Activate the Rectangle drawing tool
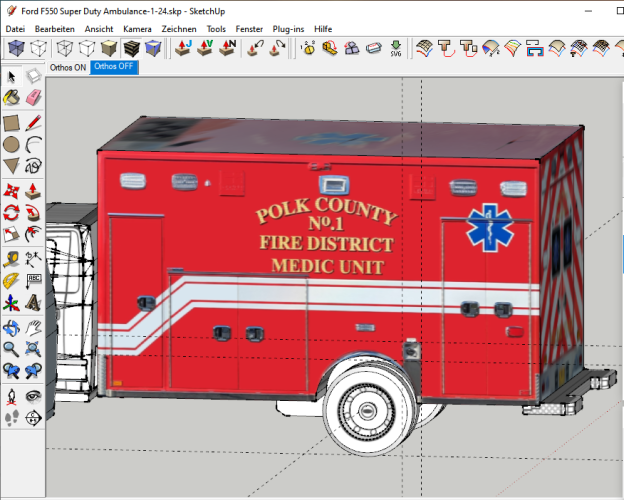 pos(11,122)
